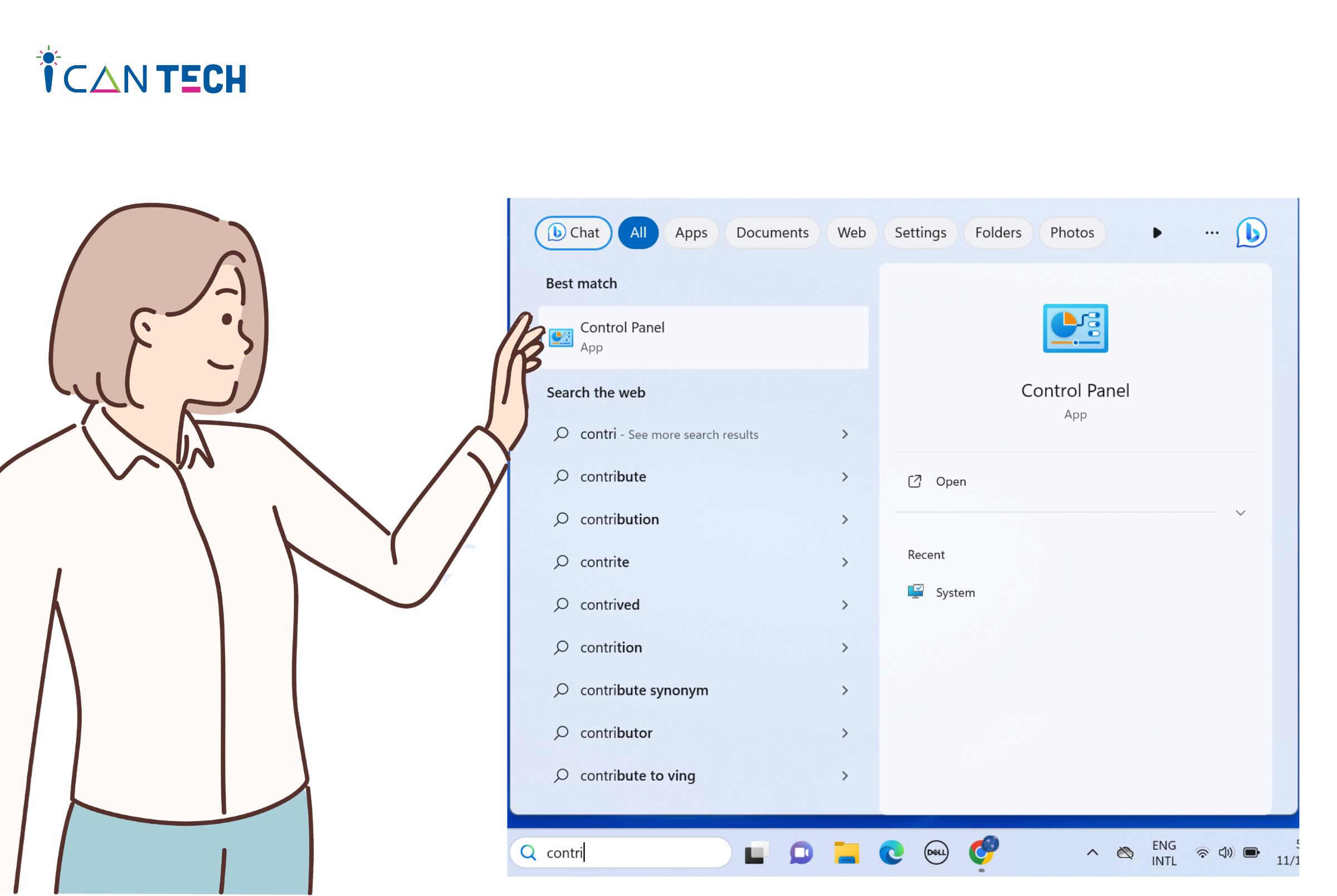Viewport: 1337px width, 896px height.
Task: Expand the contrition search suggestion arrow
Action: [x=845, y=647]
